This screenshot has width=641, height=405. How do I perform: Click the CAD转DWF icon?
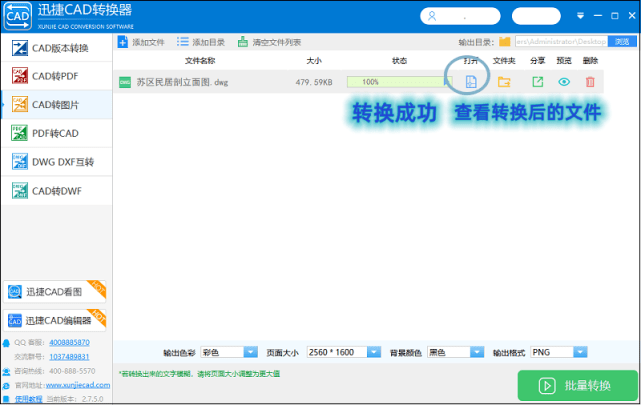(x=20, y=191)
